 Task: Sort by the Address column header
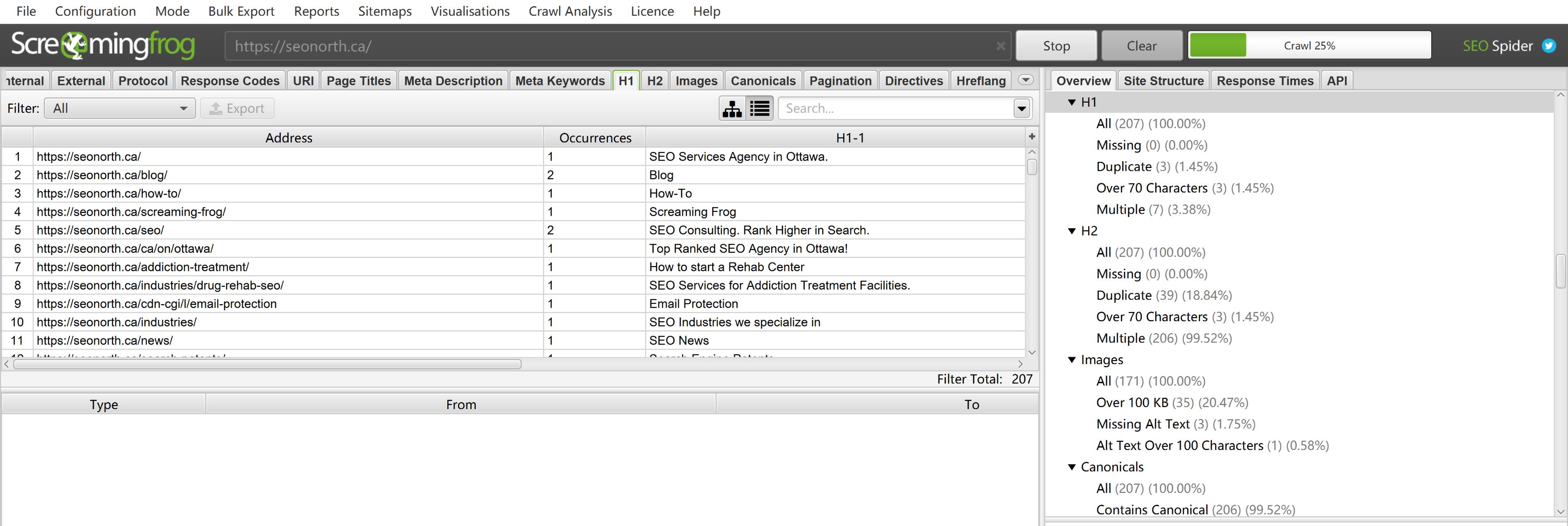pyautogui.click(x=289, y=138)
